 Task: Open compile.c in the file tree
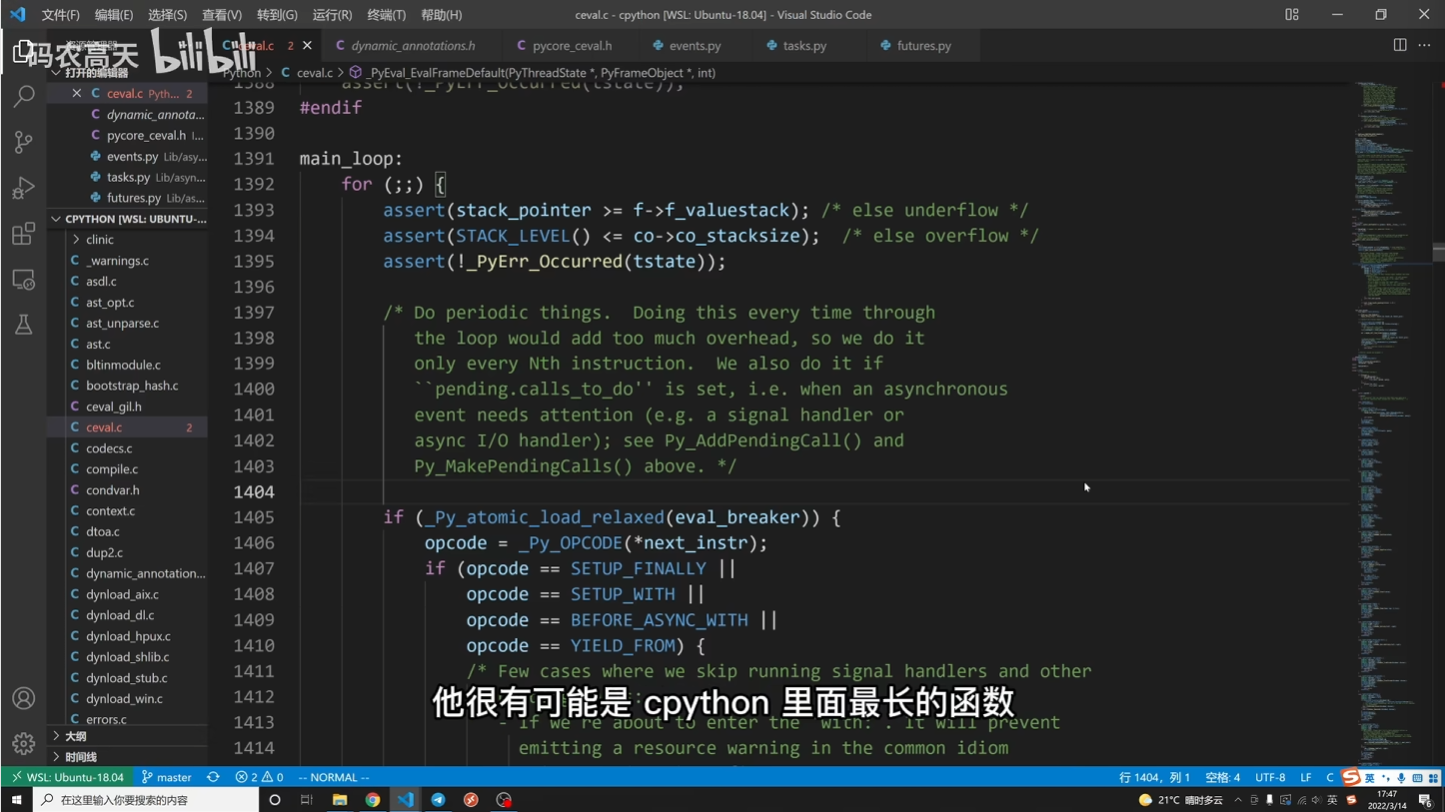[111, 469]
